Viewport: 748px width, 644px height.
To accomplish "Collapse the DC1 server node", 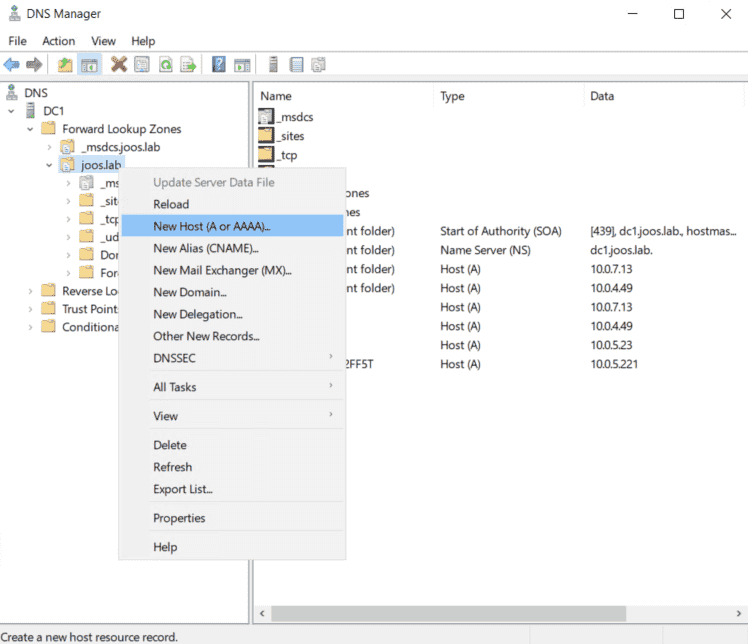I will coord(11,111).
